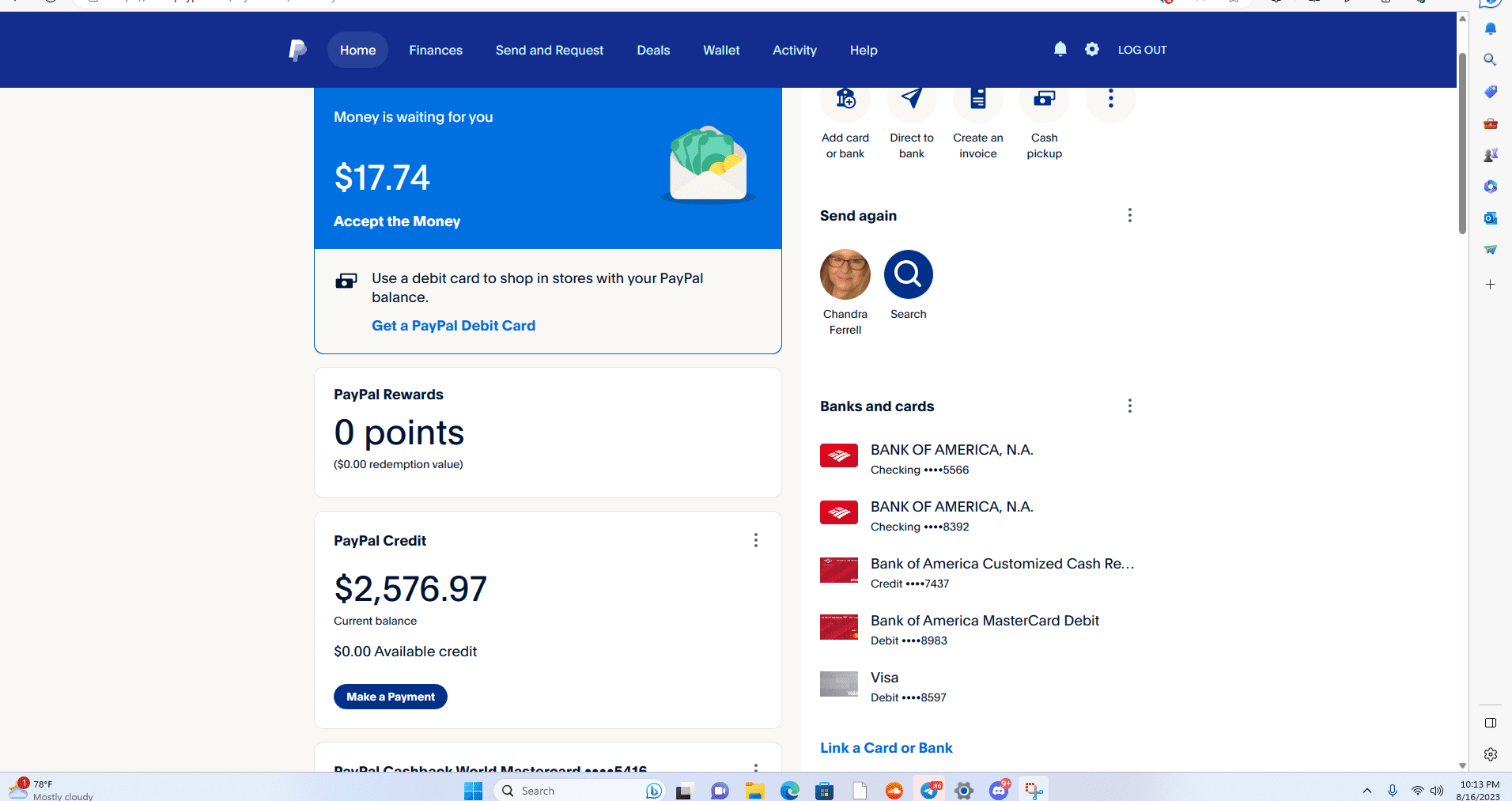1512x801 pixels.
Task: Click the page vertical scrollbar
Action: (1463, 142)
